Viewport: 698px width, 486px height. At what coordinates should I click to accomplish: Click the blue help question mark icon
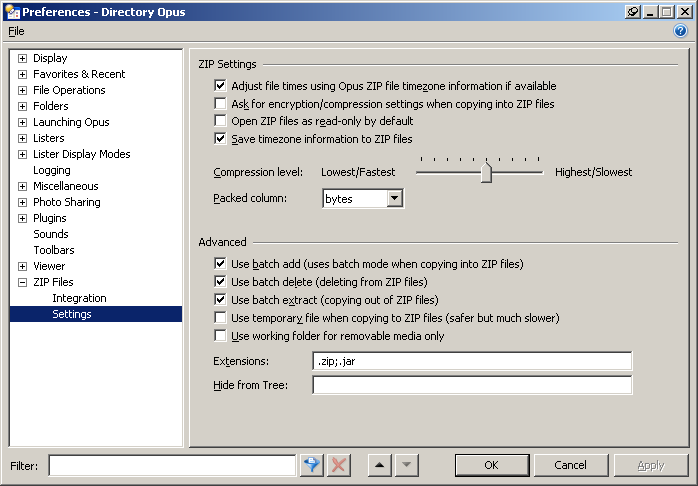pos(681,31)
